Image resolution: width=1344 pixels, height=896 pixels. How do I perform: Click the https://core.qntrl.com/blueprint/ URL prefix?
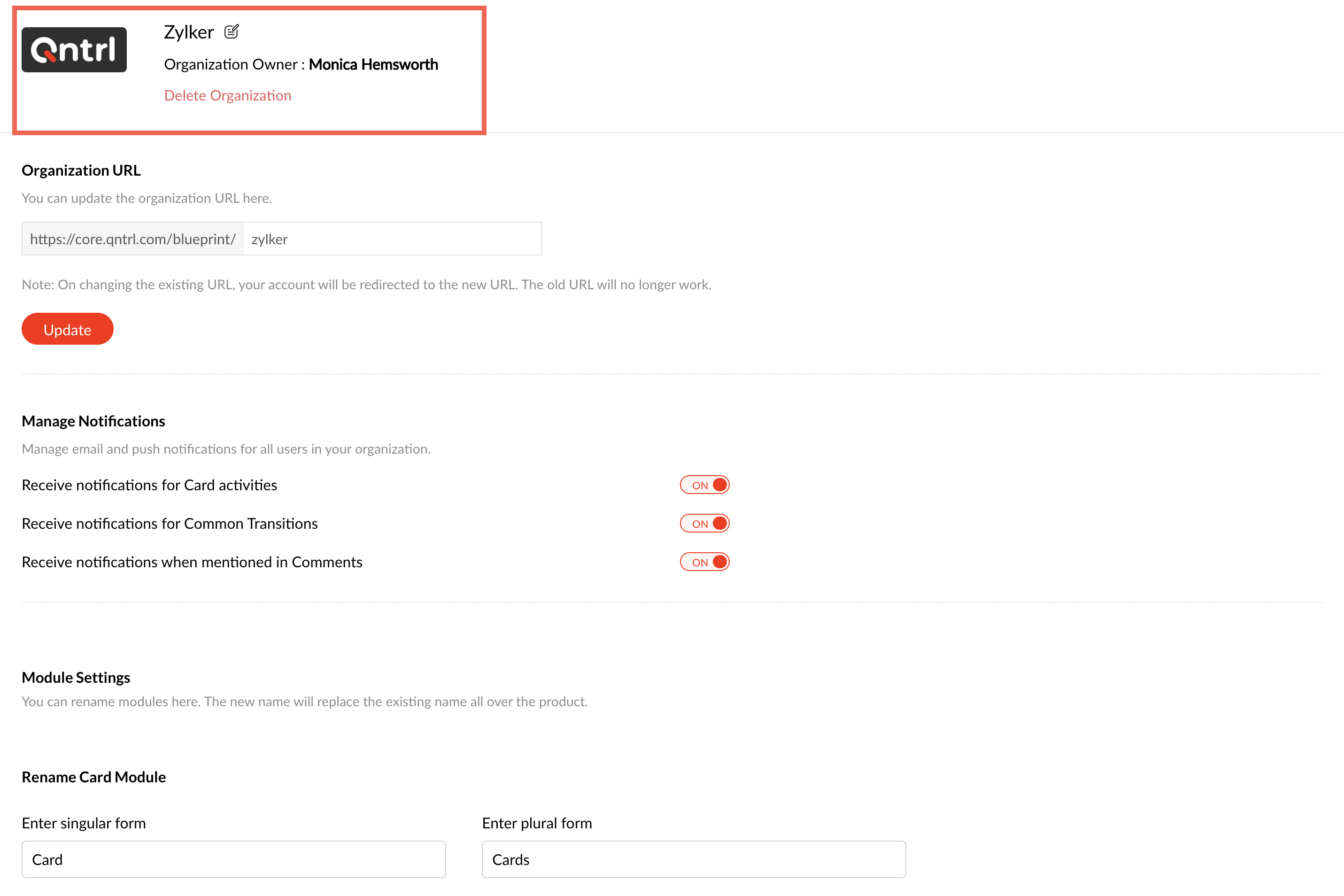point(132,239)
